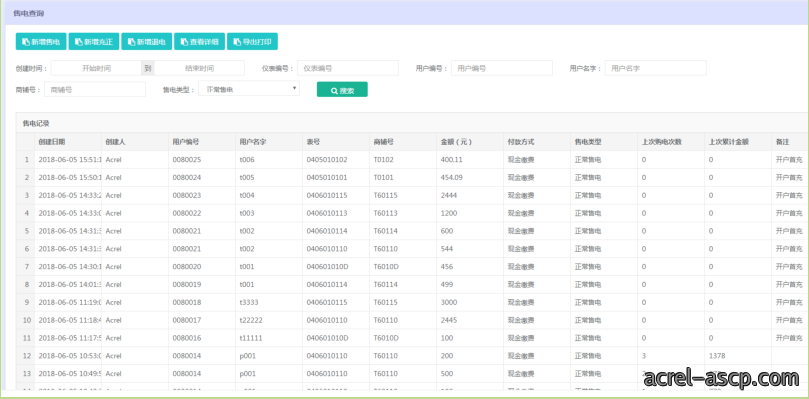809x399 pixels.
Task: Click the 结束时间 end date field
Action: 200,68
